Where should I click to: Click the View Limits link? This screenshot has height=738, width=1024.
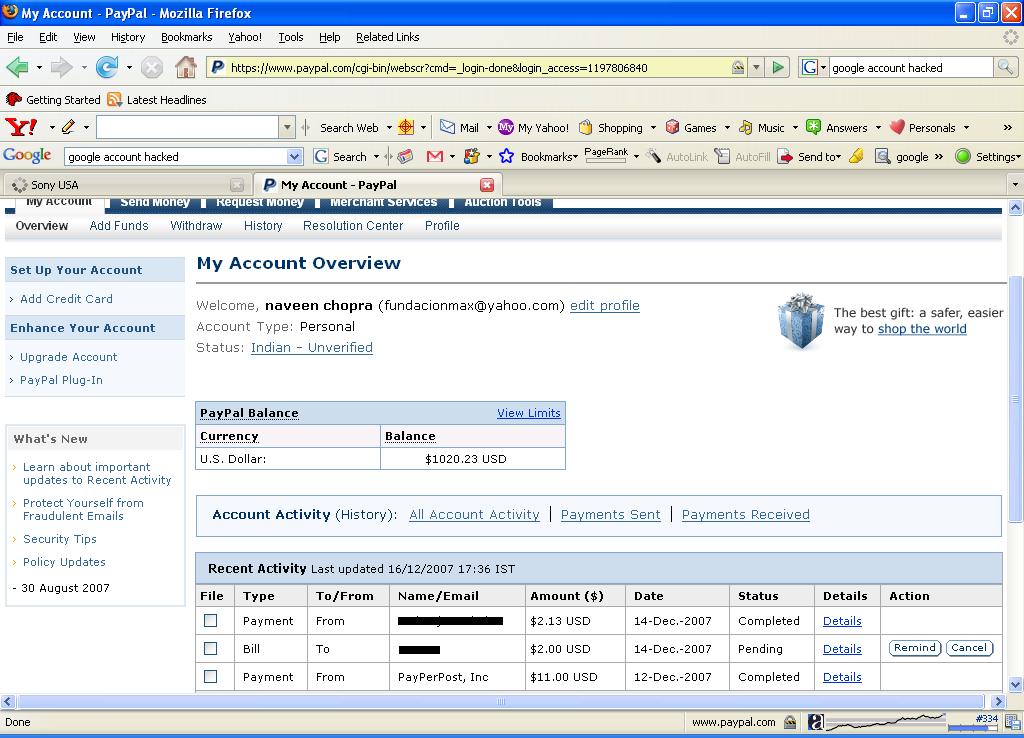(528, 413)
